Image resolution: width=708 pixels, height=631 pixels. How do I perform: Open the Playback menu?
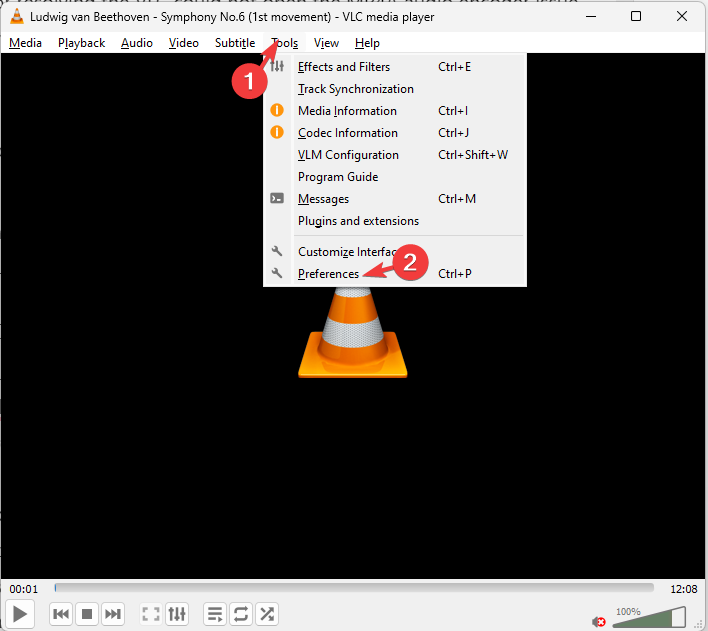(x=81, y=43)
